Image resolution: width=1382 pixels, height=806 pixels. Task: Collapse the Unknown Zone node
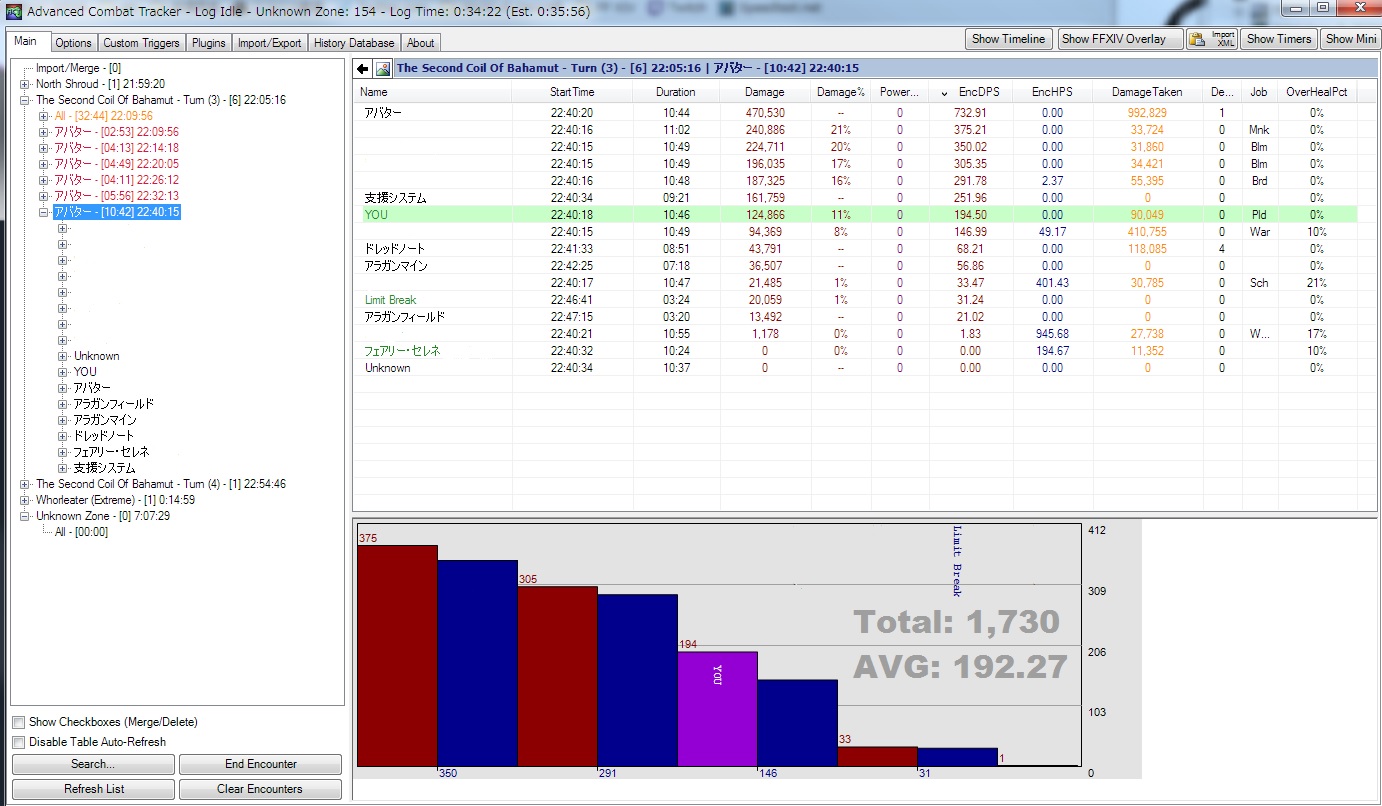pyautogui.click(x=25, y=516)
